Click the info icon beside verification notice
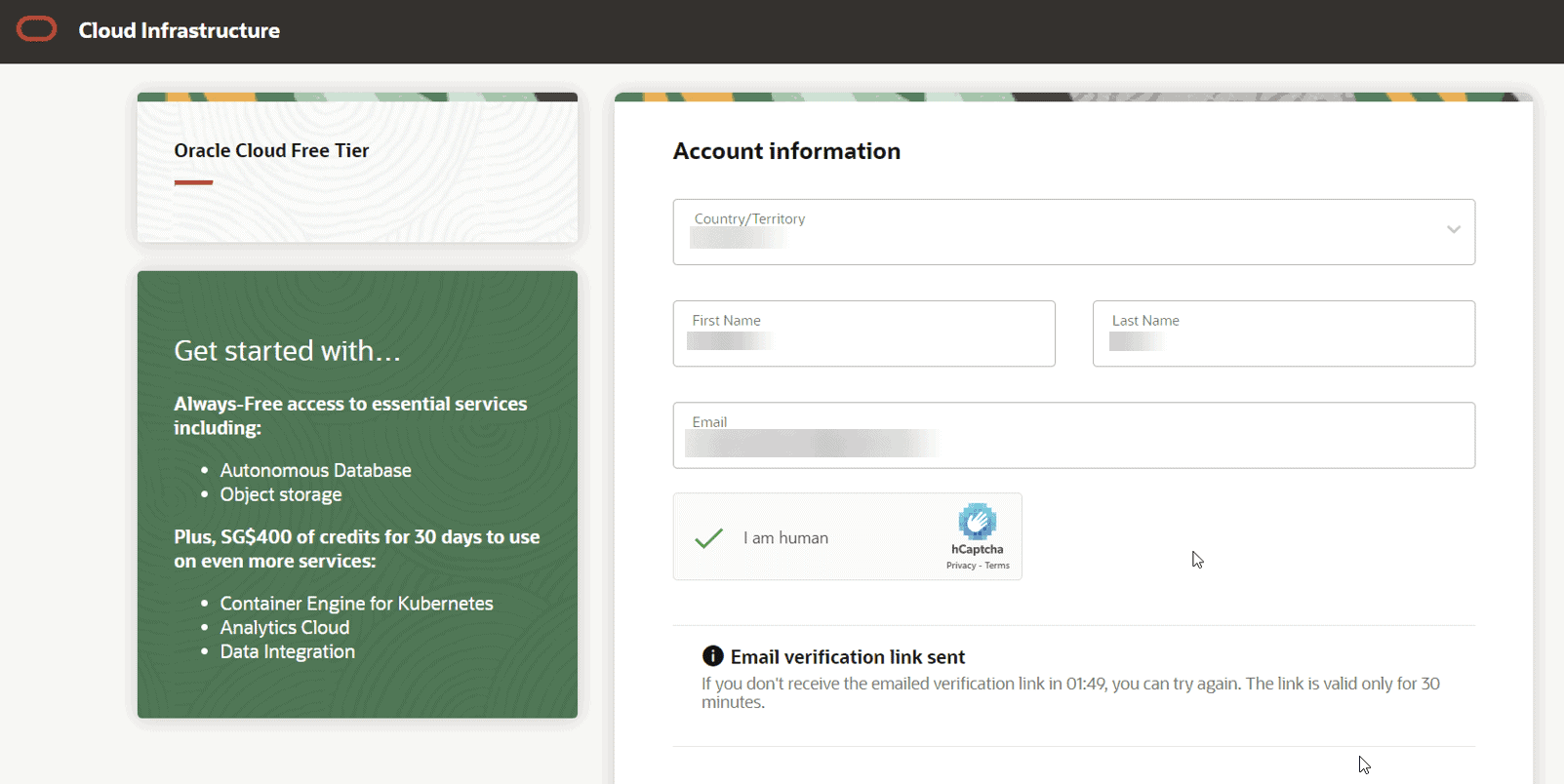 point(713,656)
